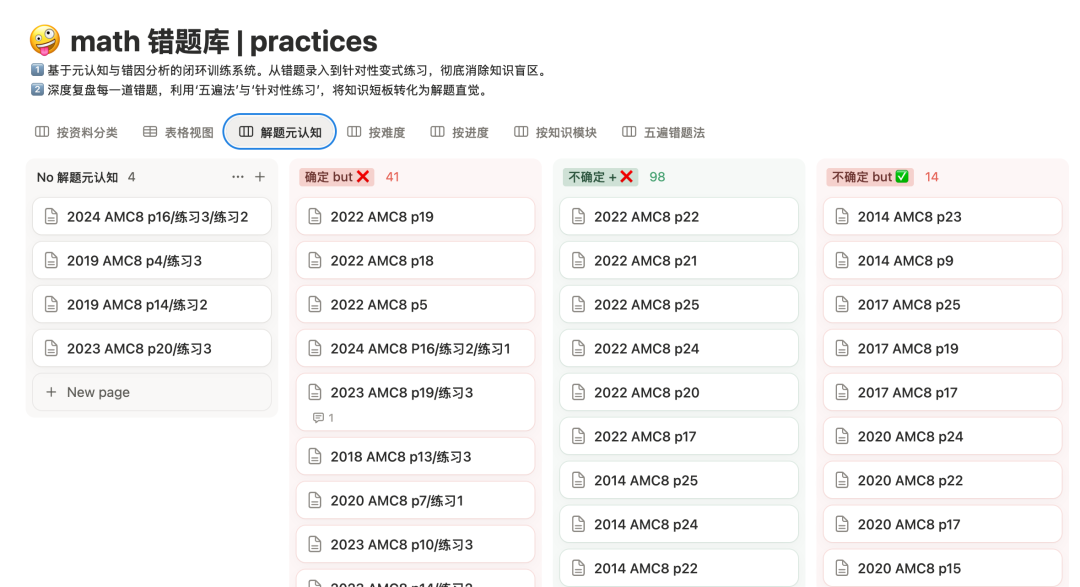Image resolution: width=1080 pixels, height=587 pixels.
Task: Click the 不确定 + ❌ column label
Action: (600, 177)
